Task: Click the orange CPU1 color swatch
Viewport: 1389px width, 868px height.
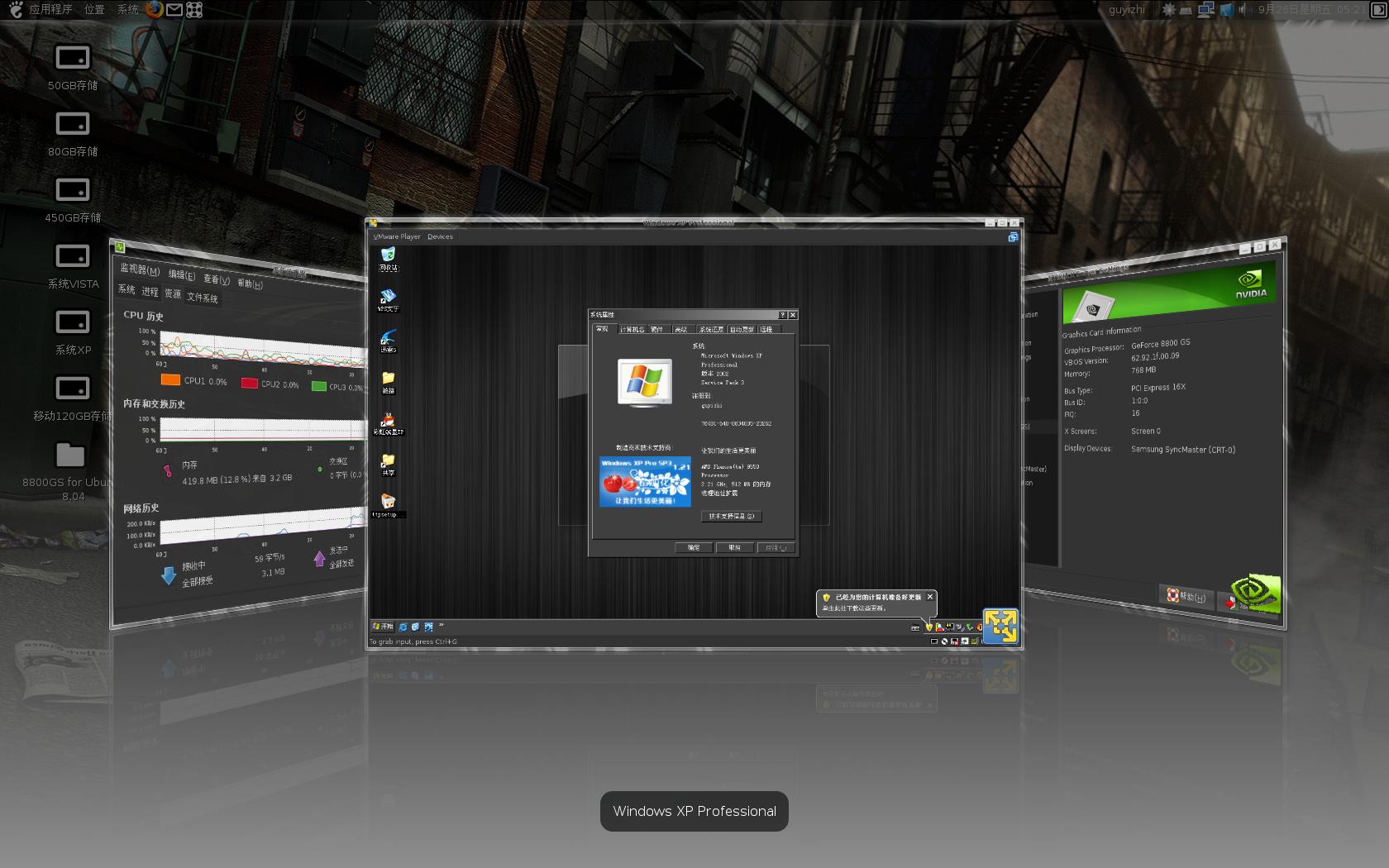Action: 170,379
